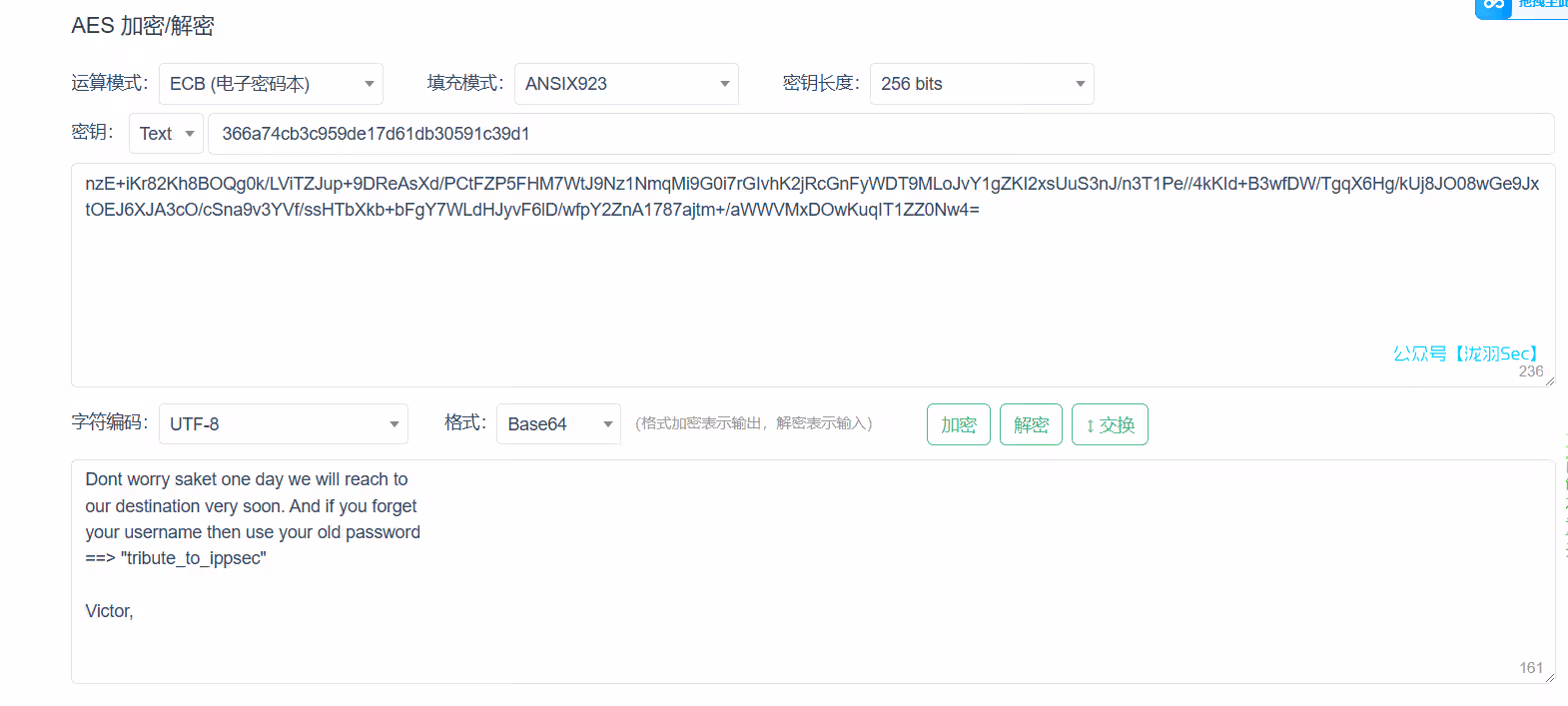Open the key type Text dropdown
1568x706 pixels.
(166, 134)
